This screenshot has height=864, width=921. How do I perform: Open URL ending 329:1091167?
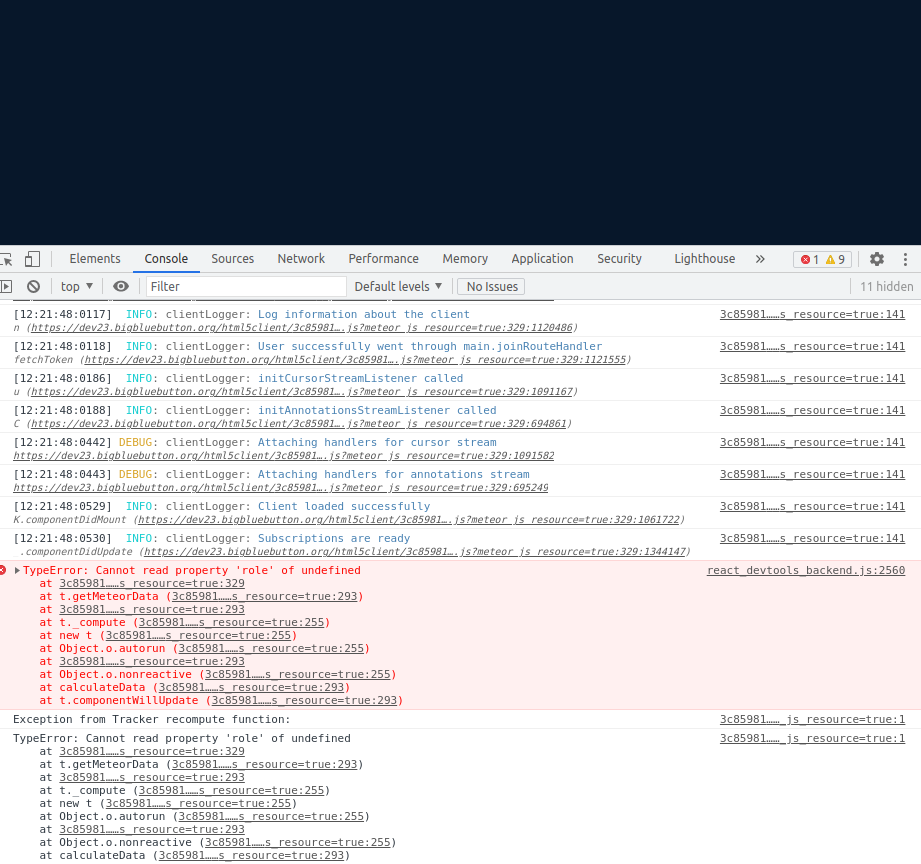tap(302, 392)
